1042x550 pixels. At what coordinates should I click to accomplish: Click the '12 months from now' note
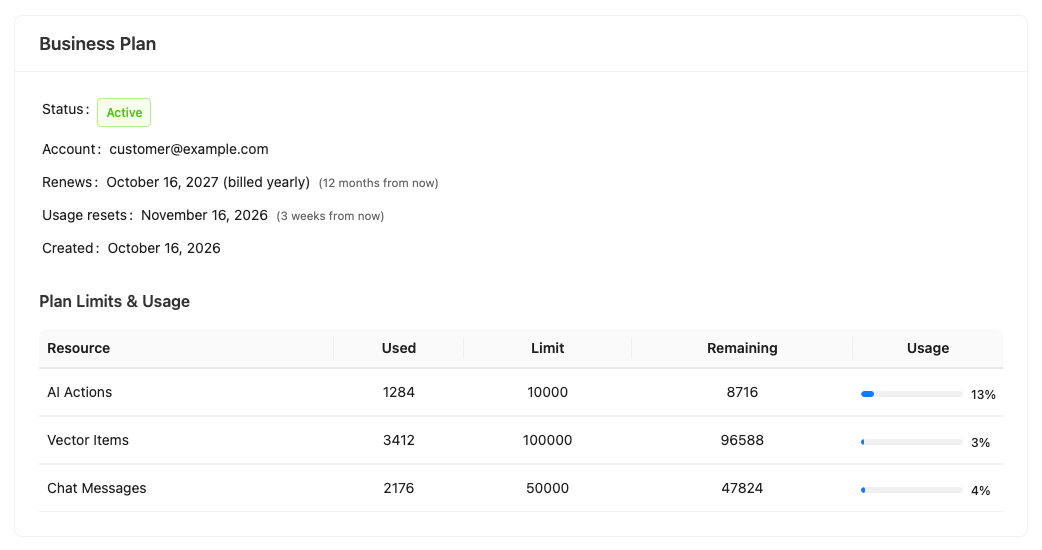[378, 183]
